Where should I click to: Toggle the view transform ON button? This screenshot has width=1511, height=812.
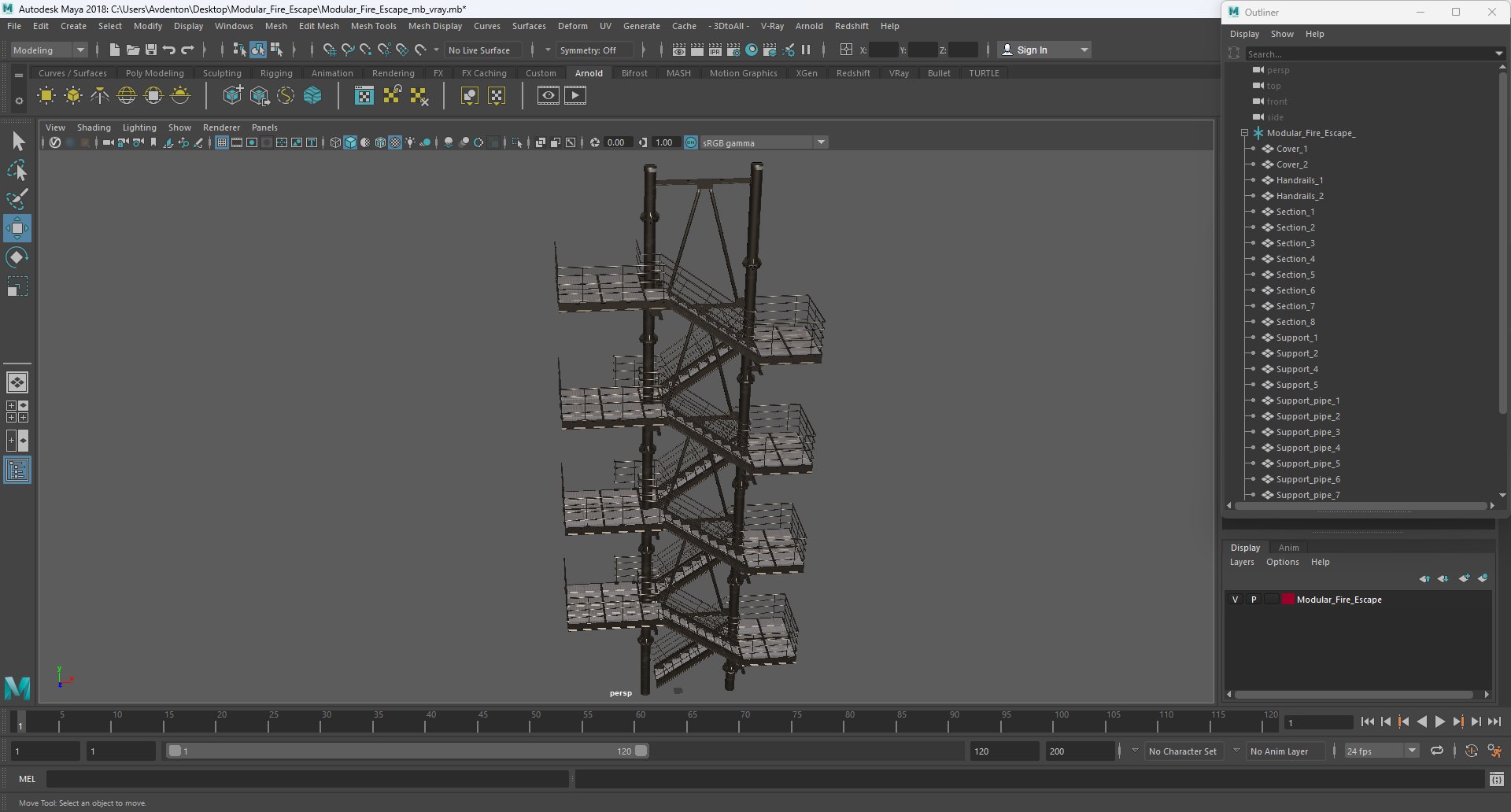pos(691,142)
